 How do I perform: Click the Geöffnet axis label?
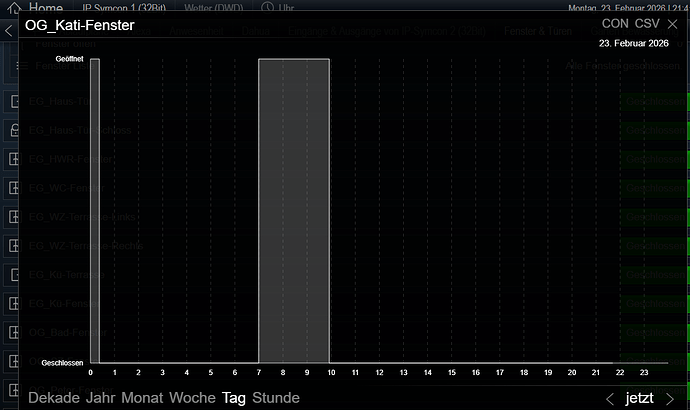tap(70, 59)
